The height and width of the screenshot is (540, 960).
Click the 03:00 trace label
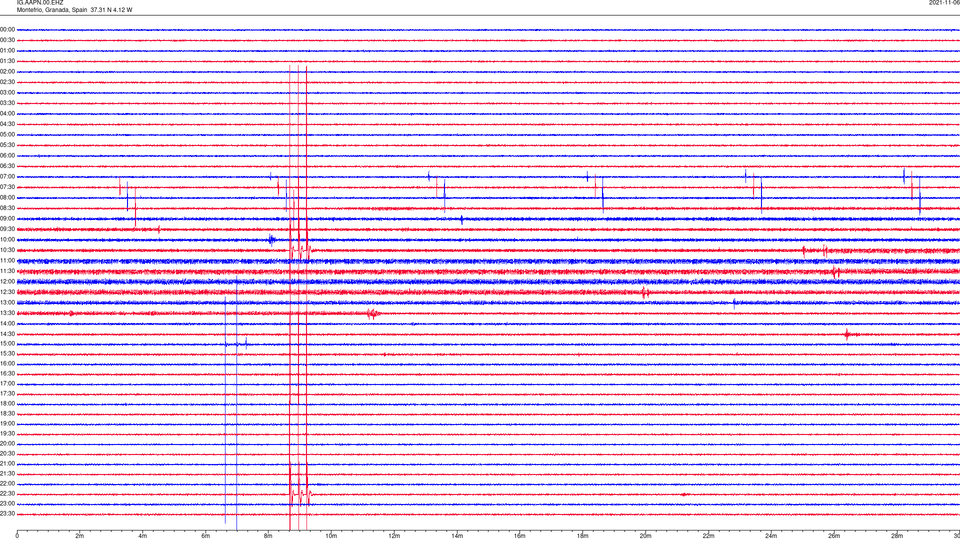coord(7,92)
